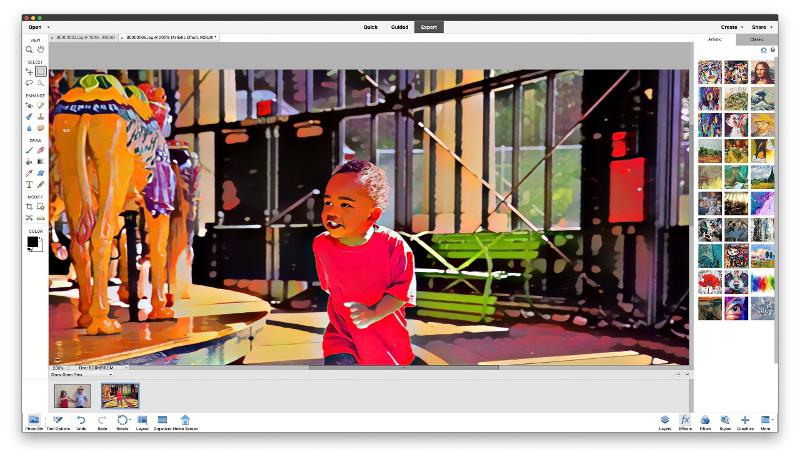The image size is (800, 460).
Task: Select the Color Picker eyedropper tool
Action: coord(29,173)
